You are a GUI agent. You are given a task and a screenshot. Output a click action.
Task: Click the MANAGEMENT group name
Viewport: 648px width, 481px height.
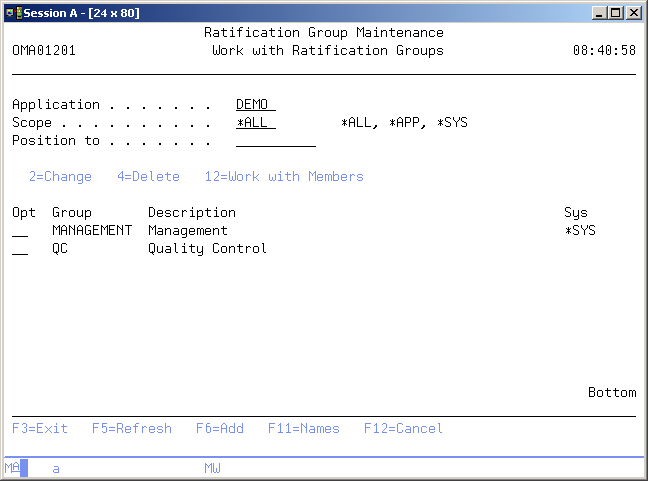tap(91, 231)
